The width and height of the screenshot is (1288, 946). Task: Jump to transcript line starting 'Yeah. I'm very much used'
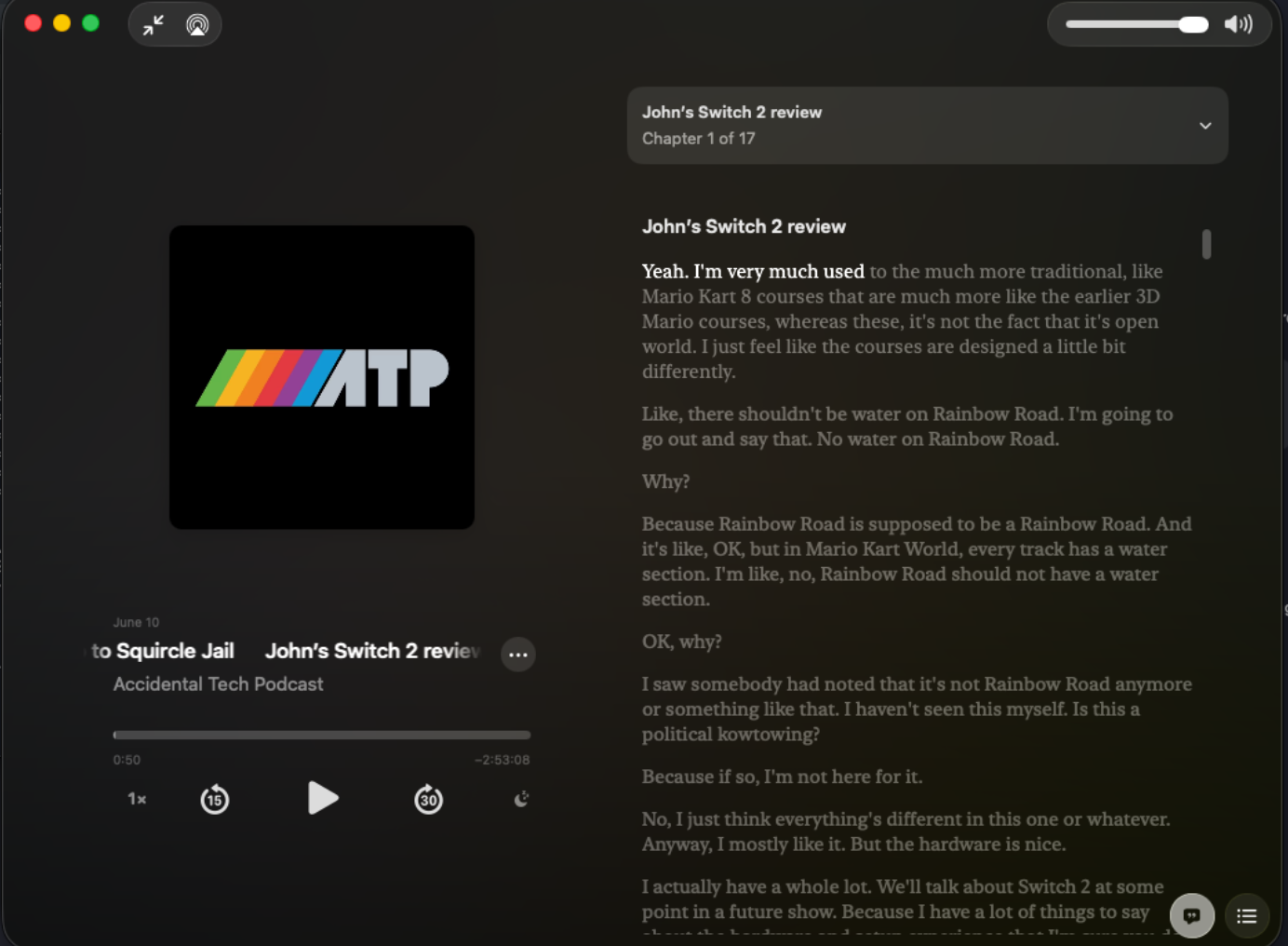pos(902,321)
